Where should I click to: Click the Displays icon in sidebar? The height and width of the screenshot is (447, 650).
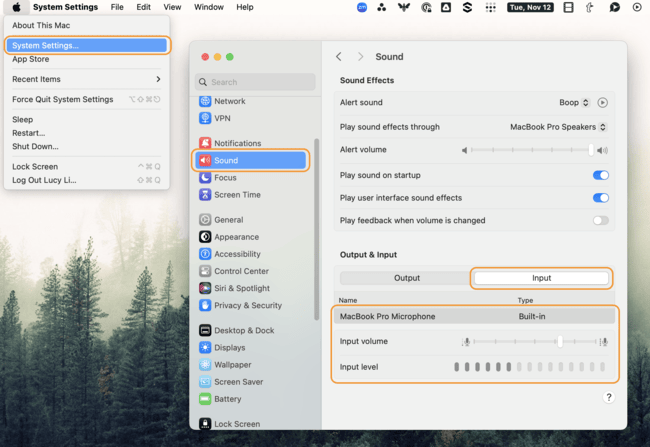click(x=205, y=347)
